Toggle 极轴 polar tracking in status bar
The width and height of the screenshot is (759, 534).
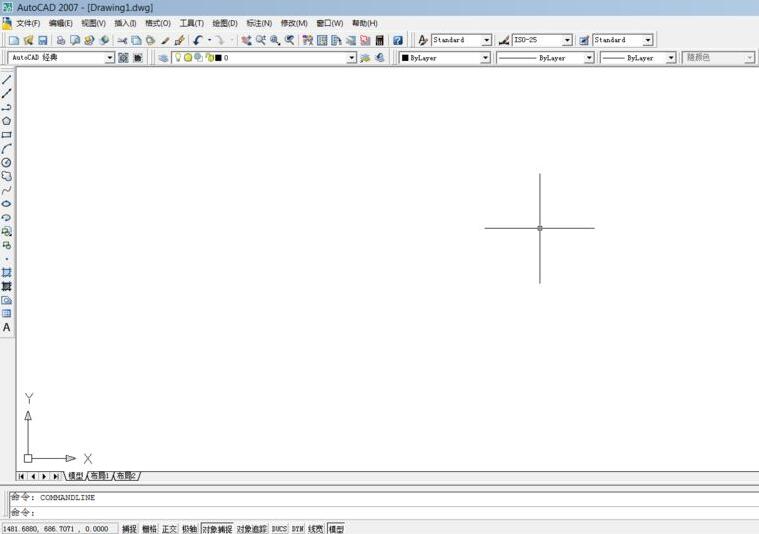tap(189, 529)
